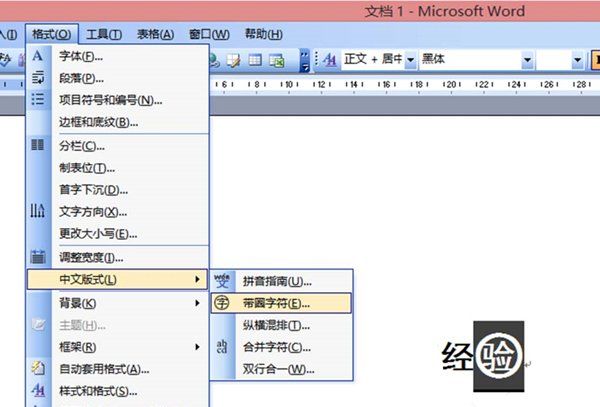
Task: Open the Table (表格) menu
Action: (155, 34)
